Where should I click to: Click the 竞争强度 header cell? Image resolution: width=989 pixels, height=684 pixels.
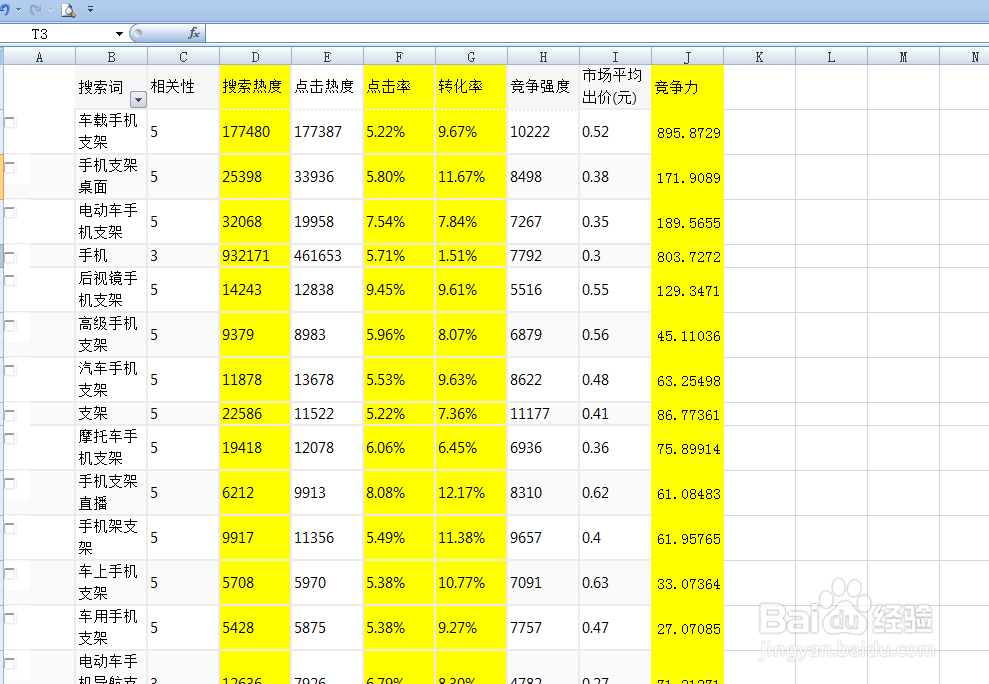tap(542, 86)
